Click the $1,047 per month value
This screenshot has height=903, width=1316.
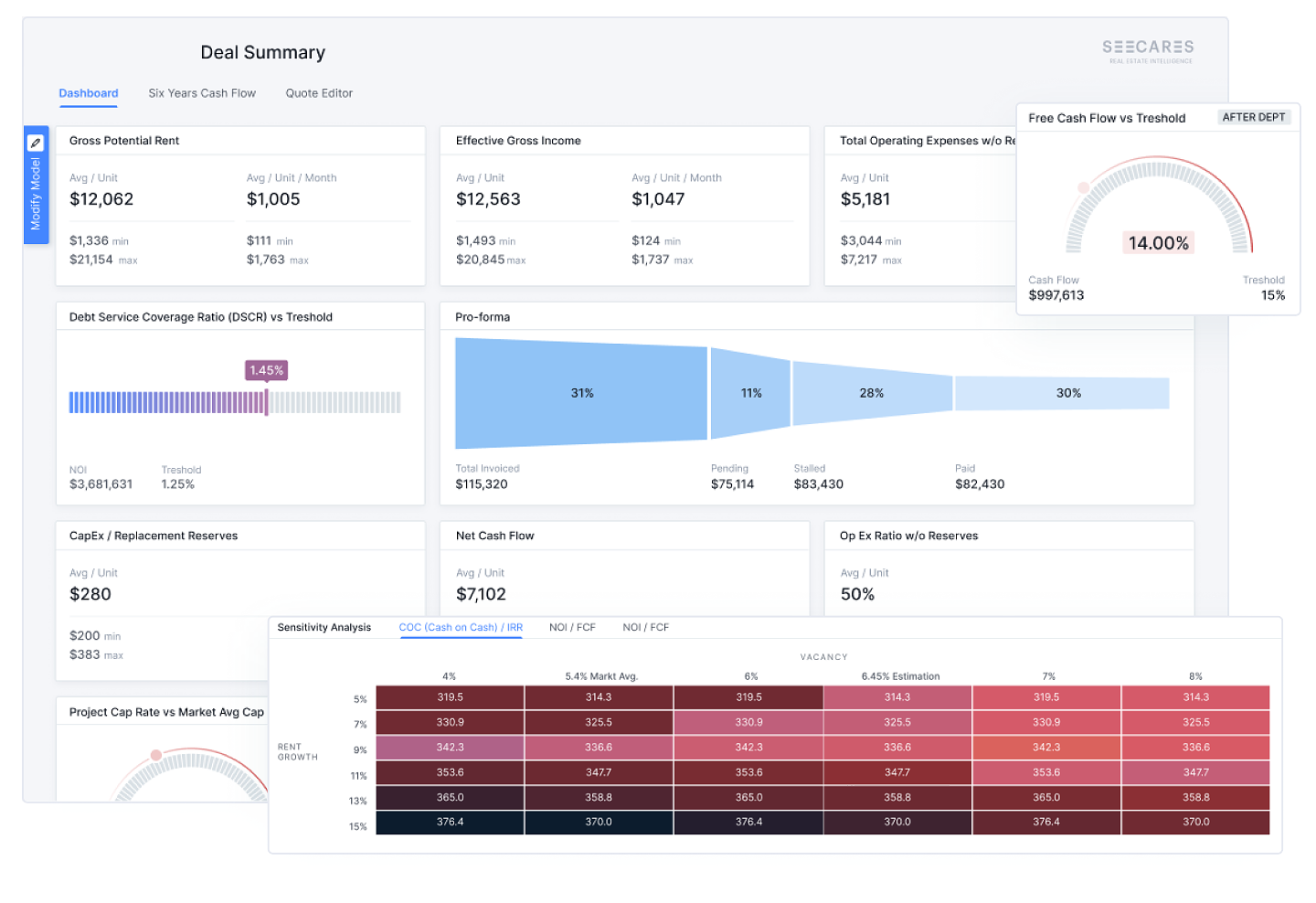(658, 199)
